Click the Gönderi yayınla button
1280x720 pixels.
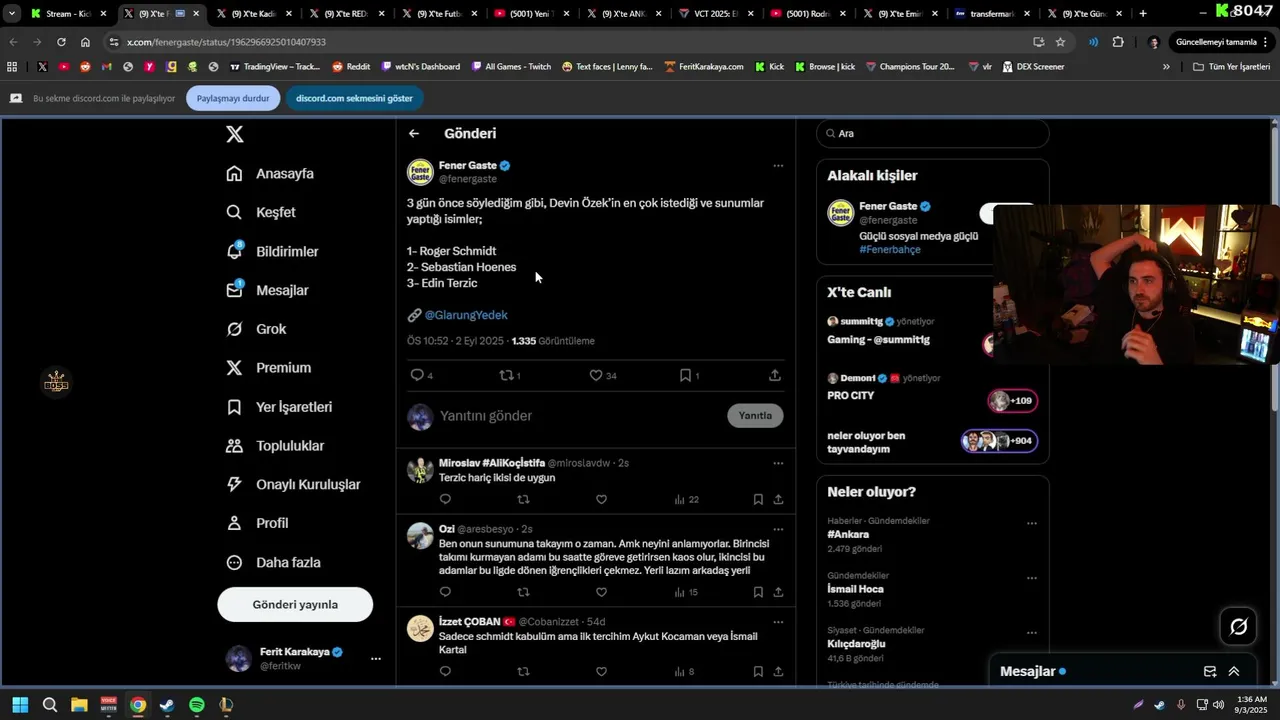tap(295, 604)
